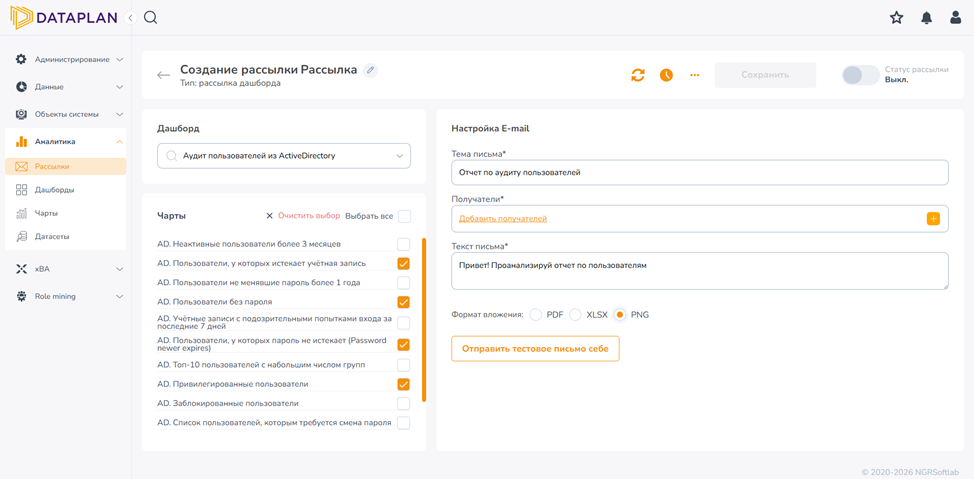The image size is (974, 479).
Task: Edit mailing name with pencil icon
Action: click(x=370, y=70)
